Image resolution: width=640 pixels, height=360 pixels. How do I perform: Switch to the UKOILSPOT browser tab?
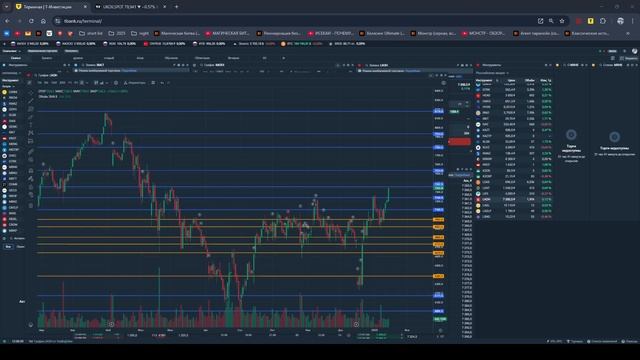131,7
